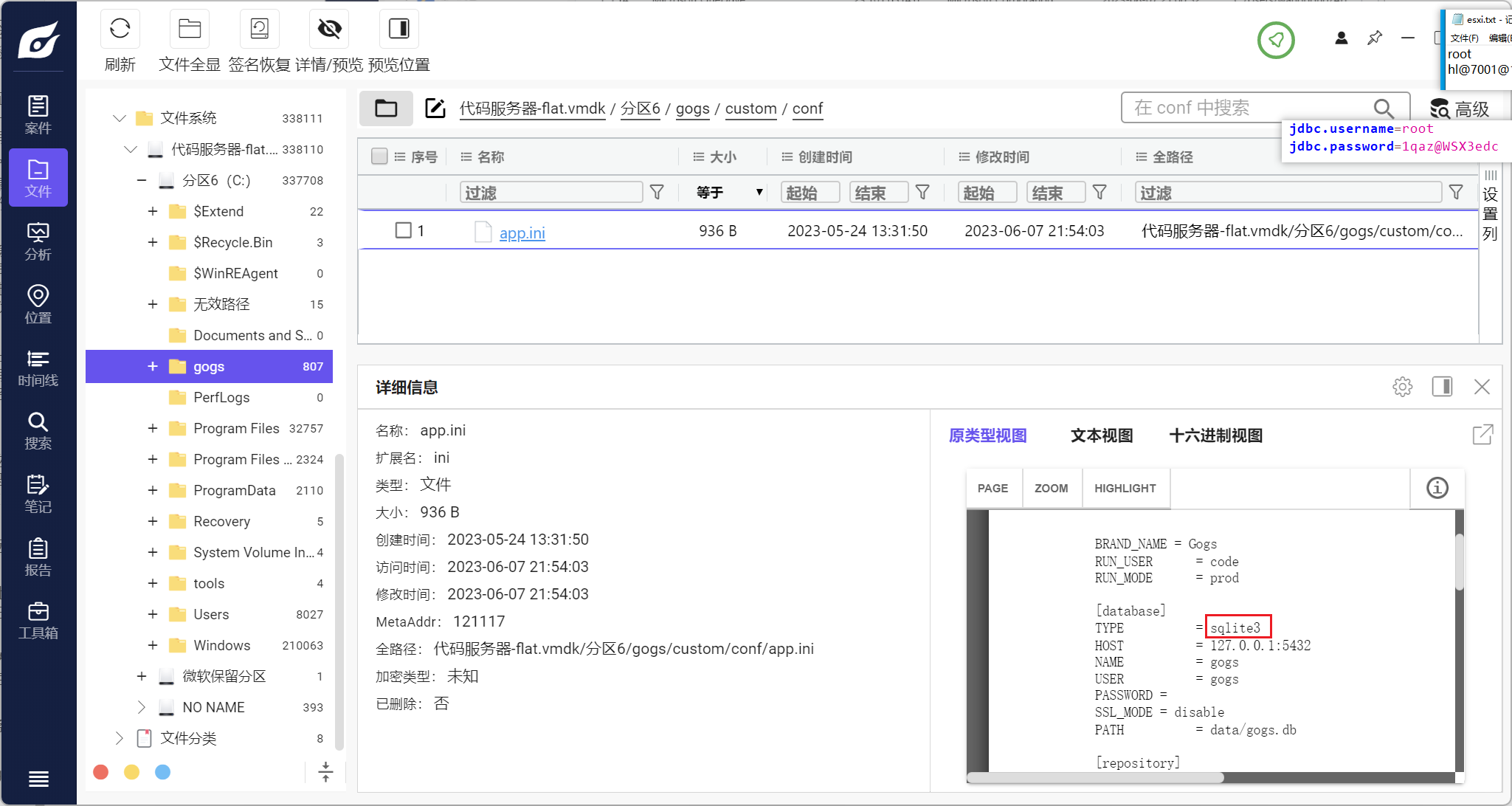Expand the Windows folder node
The height and width of the screenshot is (806, 1512).
tap(153, 646)
